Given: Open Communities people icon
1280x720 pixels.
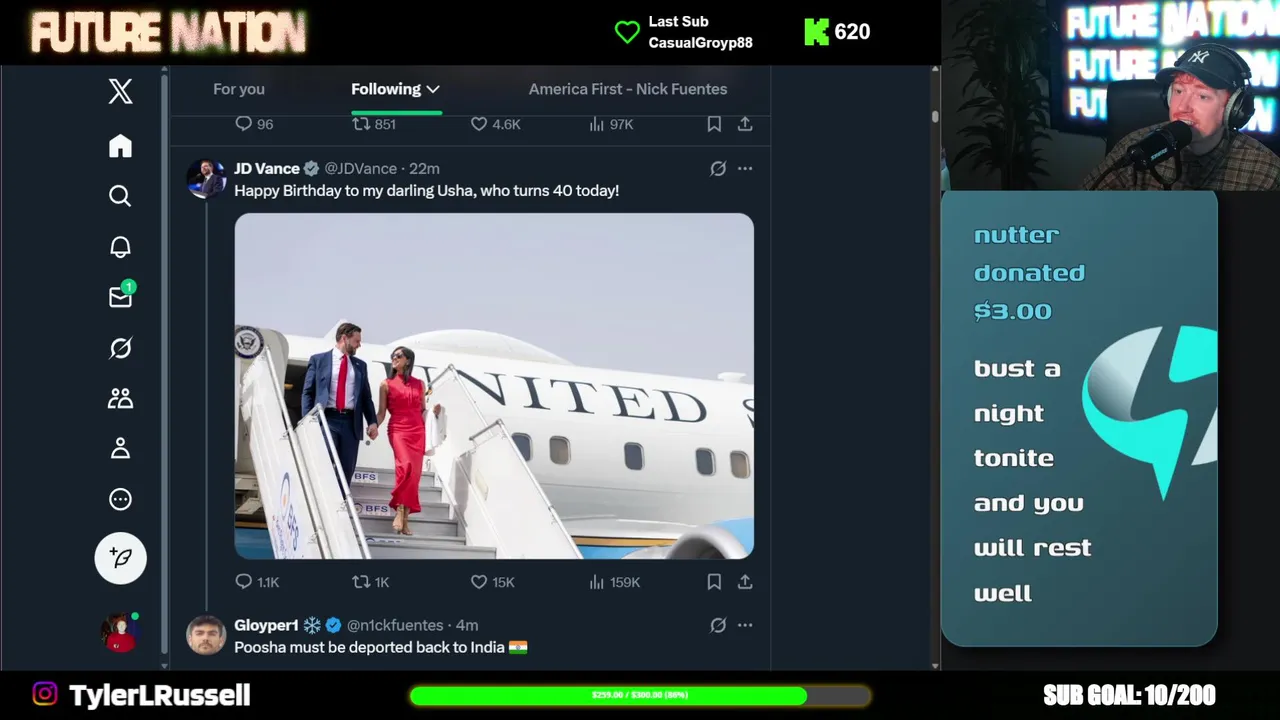Looking at the screenshot, I should pyautogui.click(x=120, y=398).
